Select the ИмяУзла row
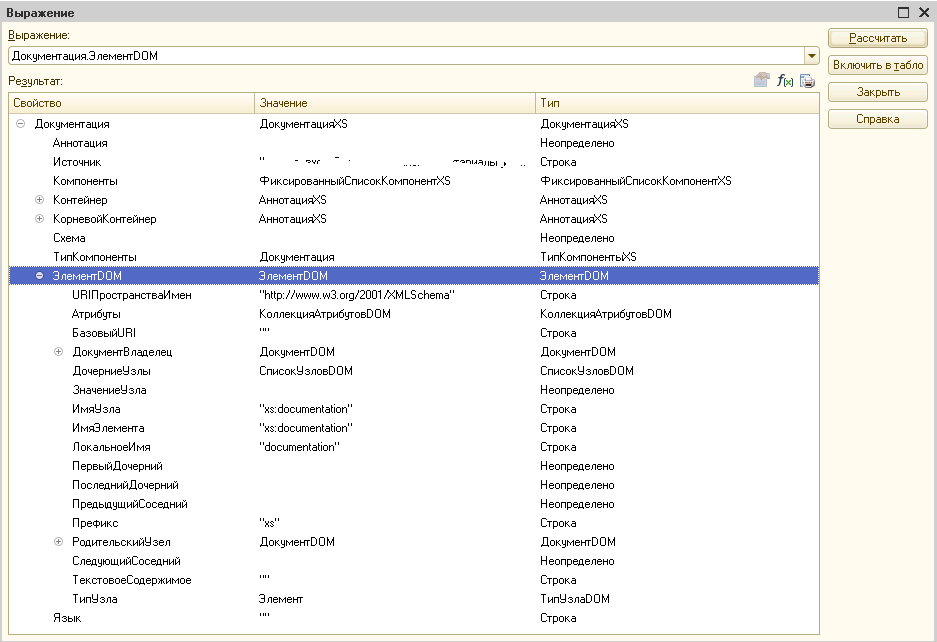937x642 pixels. point(414,409)
